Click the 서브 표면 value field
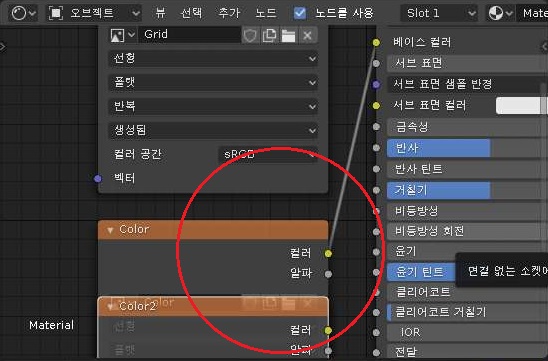 tap(467, 63)
